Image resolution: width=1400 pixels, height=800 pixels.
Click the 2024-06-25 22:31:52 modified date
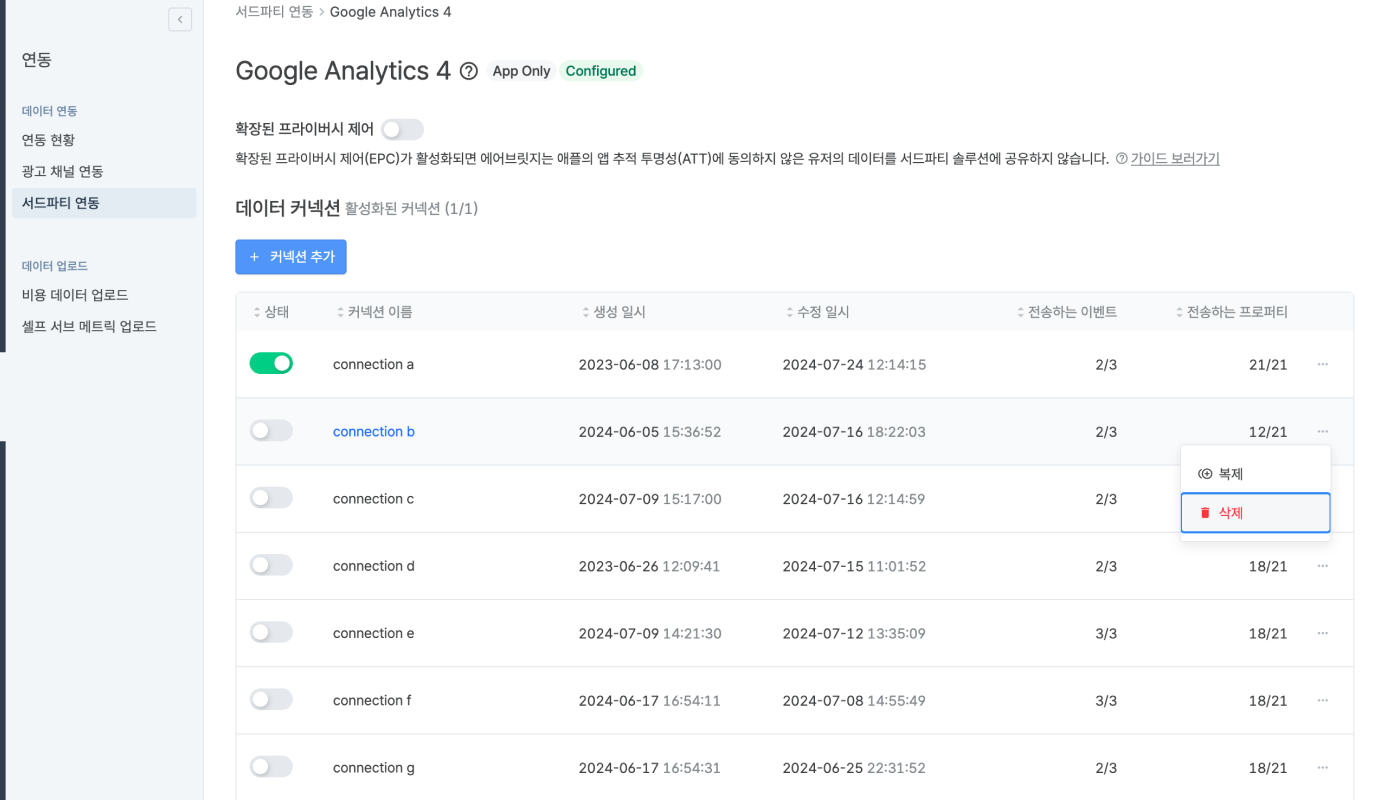click(x=854, y=768)
